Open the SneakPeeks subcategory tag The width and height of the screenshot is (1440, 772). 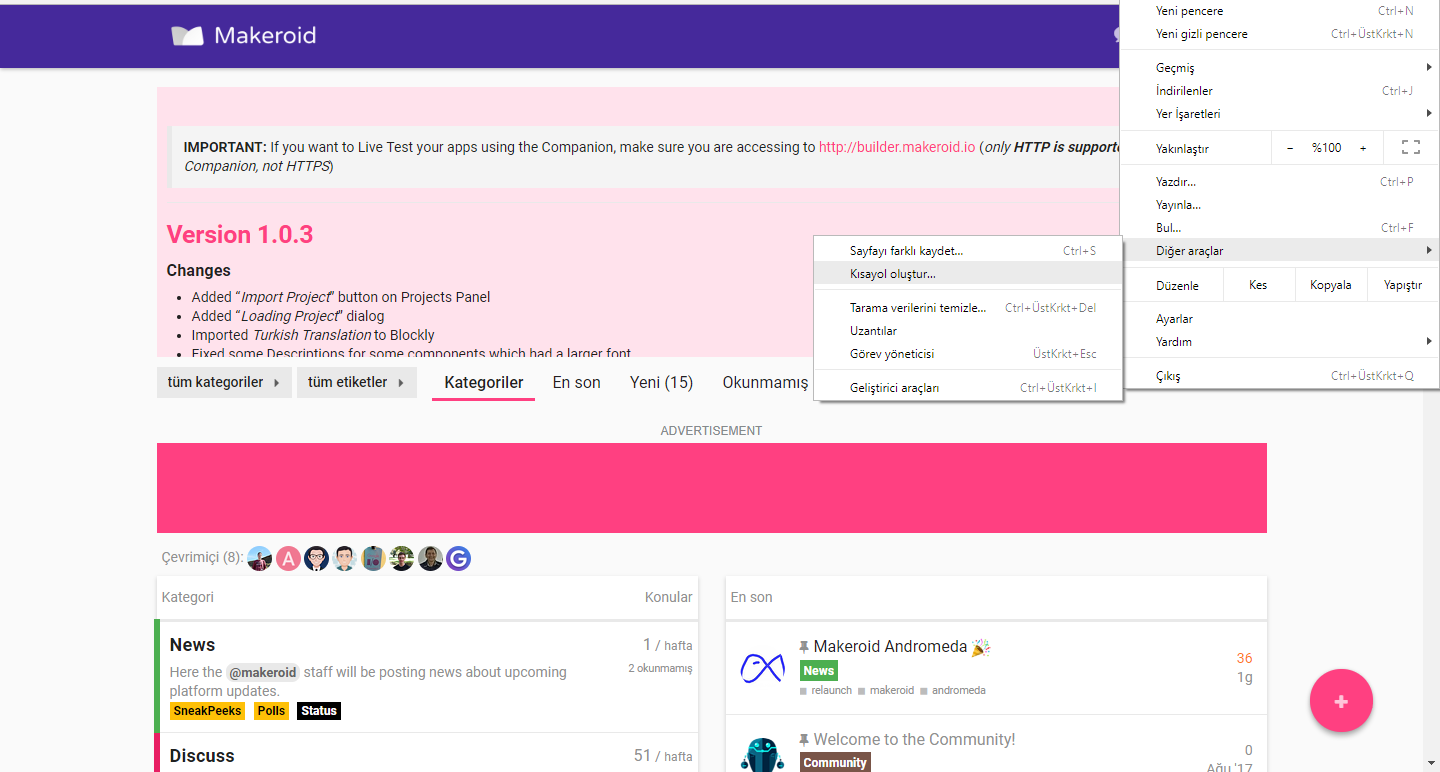pos(208,711)
